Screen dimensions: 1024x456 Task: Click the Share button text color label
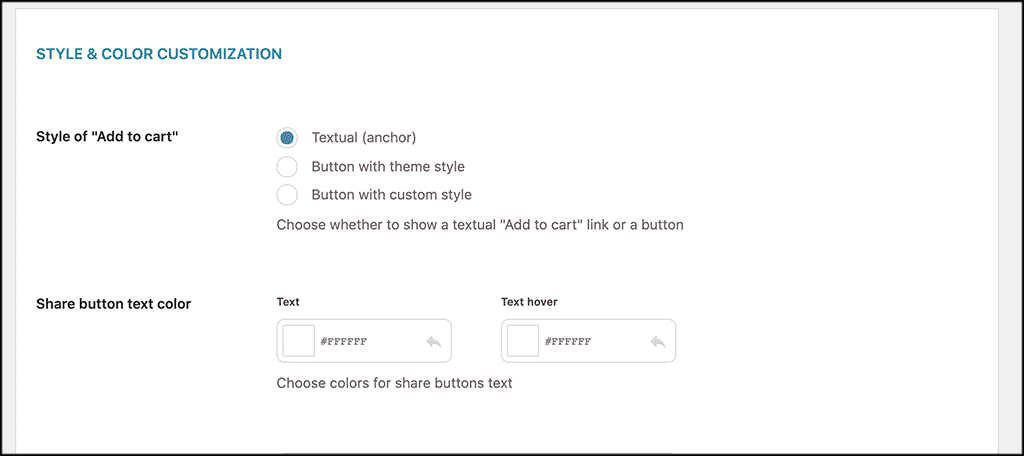click(x=113, y=304)
